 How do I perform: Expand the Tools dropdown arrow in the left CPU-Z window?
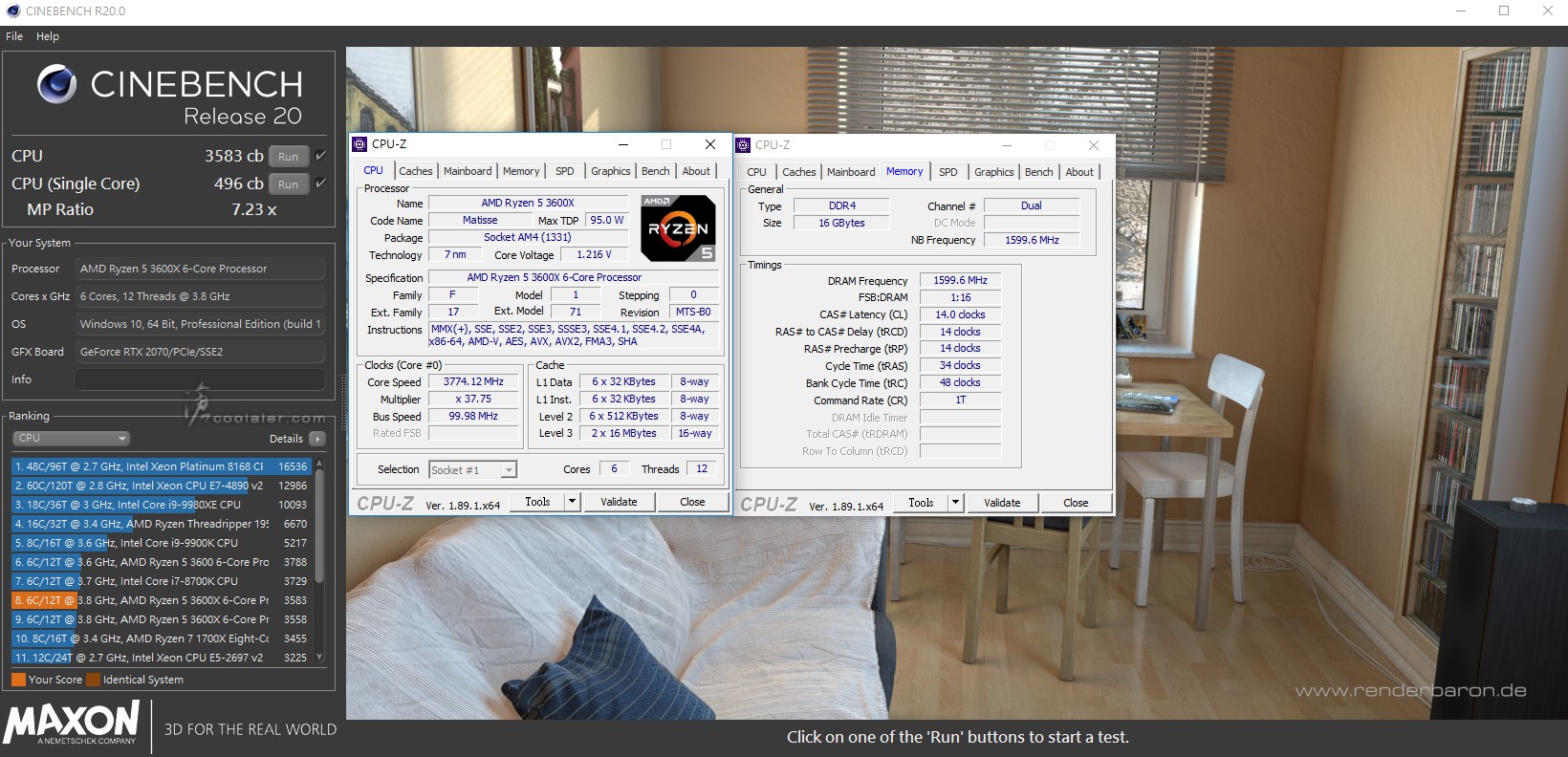pos(572,502)
